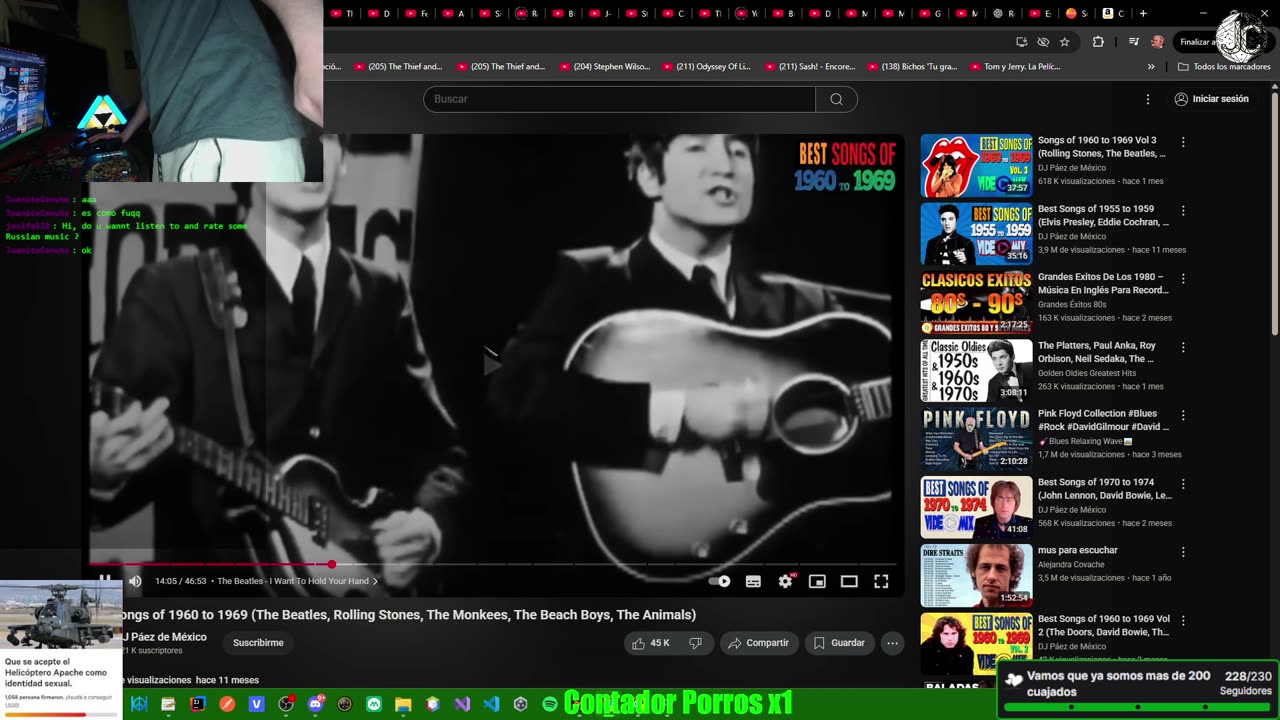The height and width of the screenshot is (720, 1280).
Task: Focus the Buscar search field
Action: (x=619, y=99)
